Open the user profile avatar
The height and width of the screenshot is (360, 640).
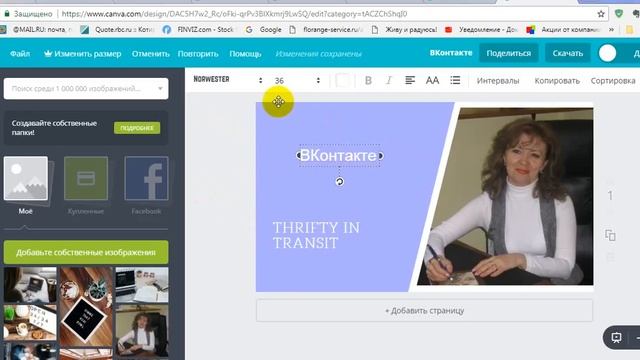pos(607,53)
